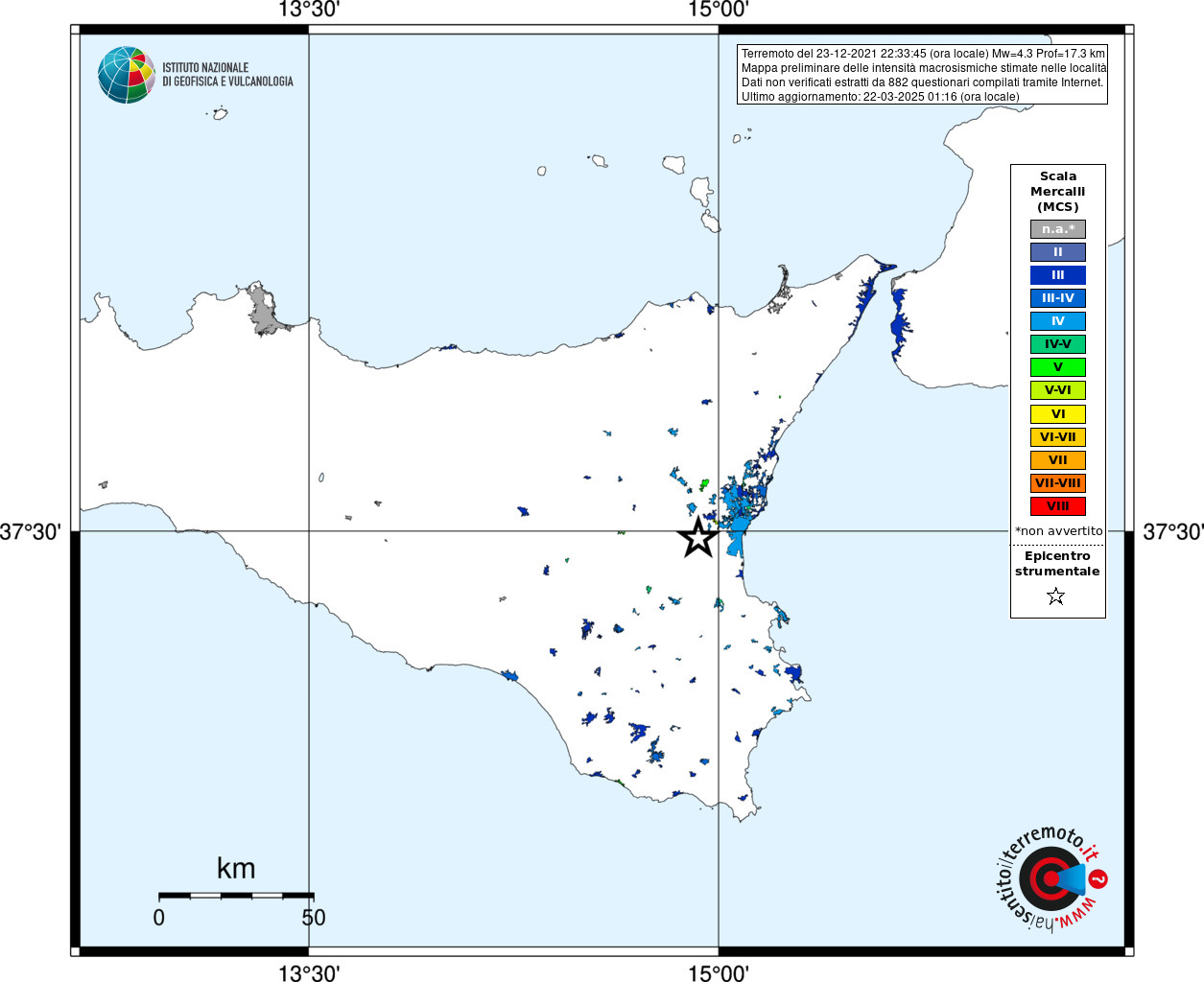Select the orange VII legend swatch
The image size is (1204, 982).
1058,460
